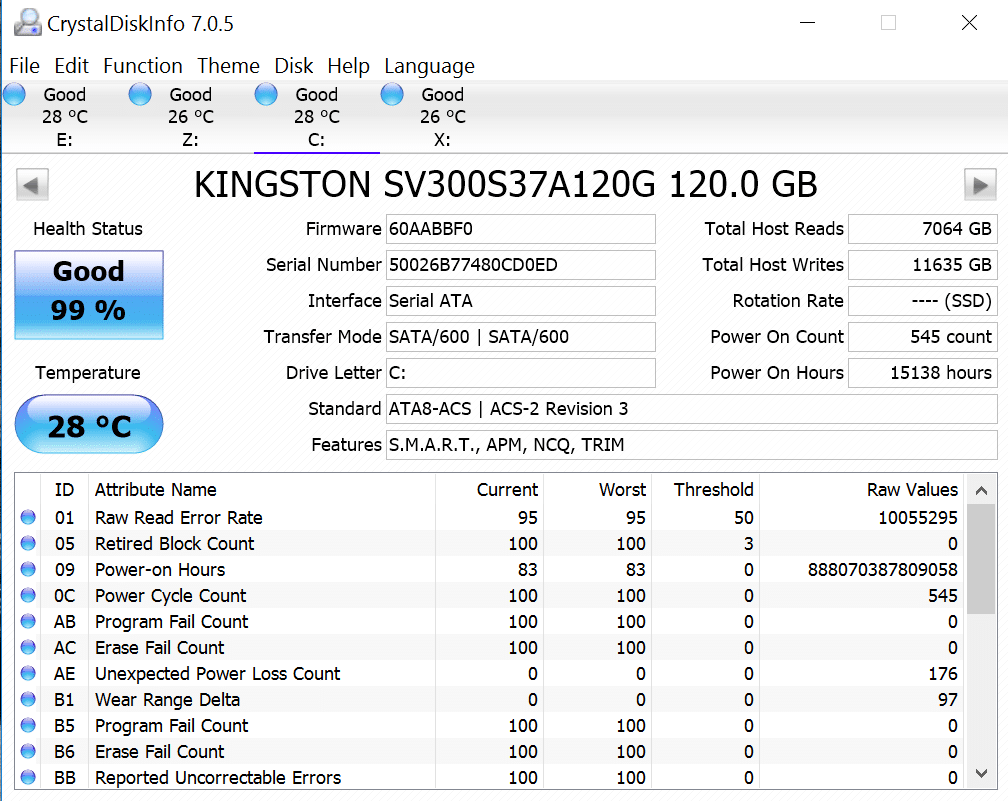1008x801 pixels.
Task: Click the status dot next to Retired Block Count
Action: point(29,544)
